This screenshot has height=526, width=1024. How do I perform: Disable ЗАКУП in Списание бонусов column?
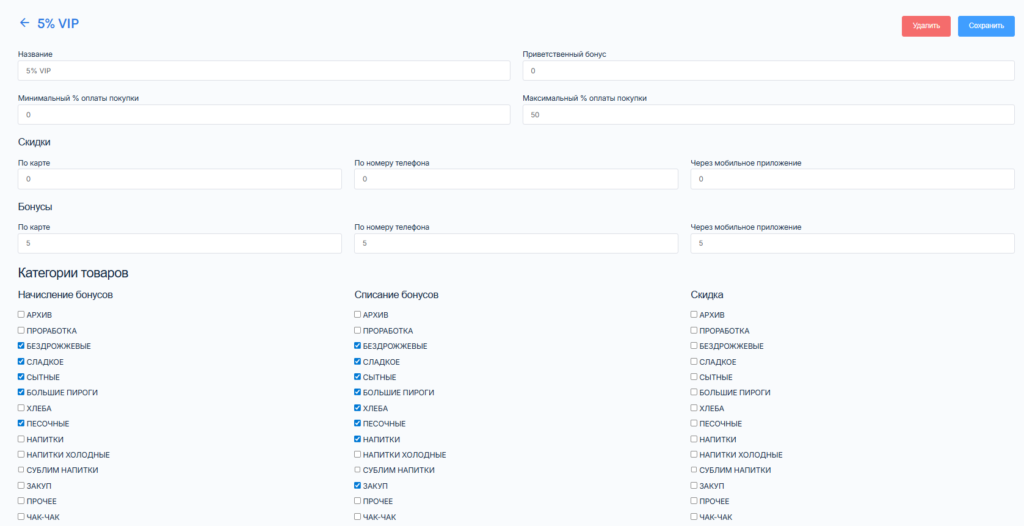tap(358, 485)
